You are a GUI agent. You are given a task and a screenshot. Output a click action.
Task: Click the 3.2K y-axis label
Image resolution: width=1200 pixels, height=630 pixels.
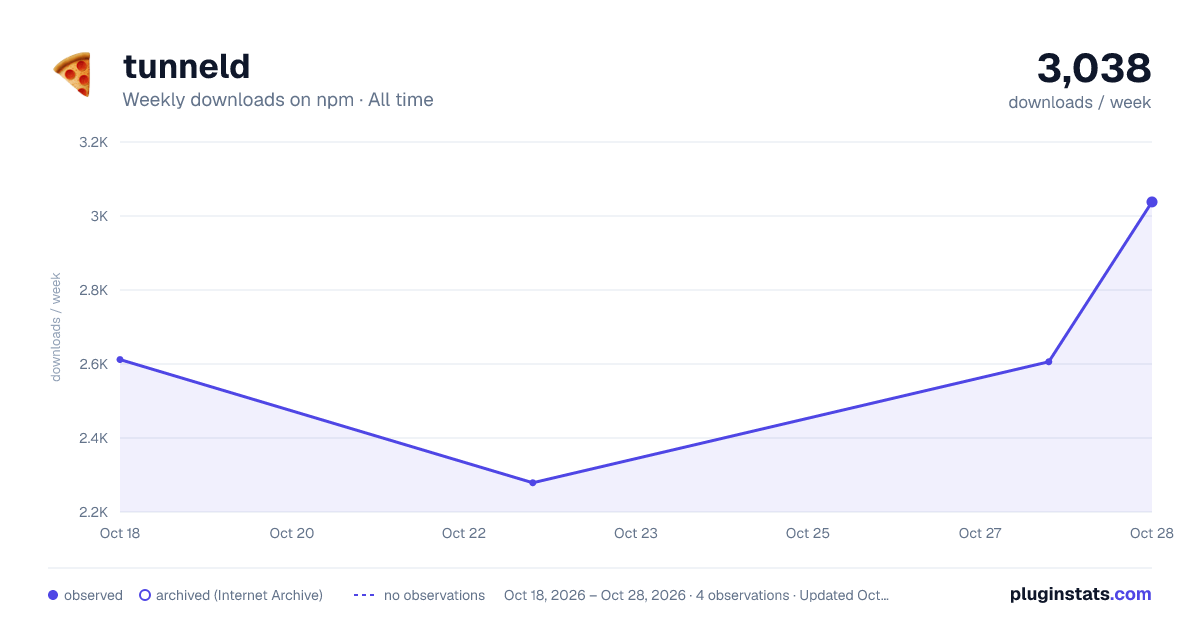[x=93, y=142]
